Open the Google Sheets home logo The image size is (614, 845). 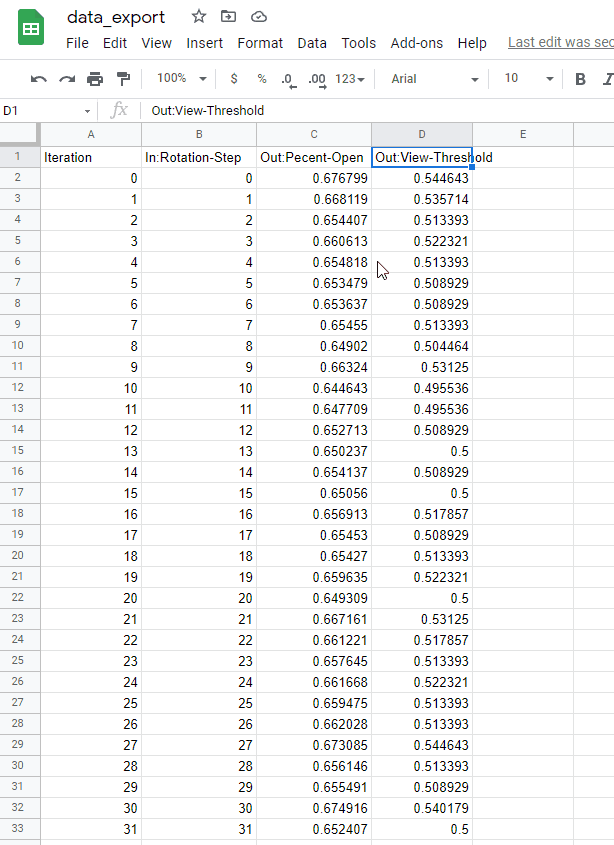(31, 29)
